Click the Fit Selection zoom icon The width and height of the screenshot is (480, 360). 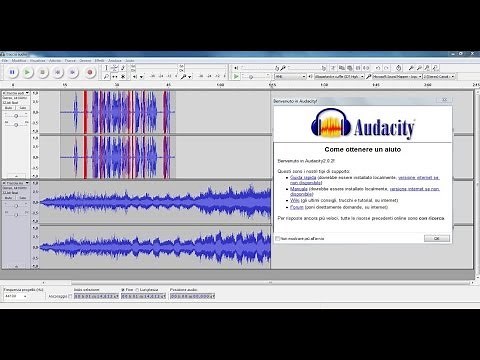pos(427,68)
